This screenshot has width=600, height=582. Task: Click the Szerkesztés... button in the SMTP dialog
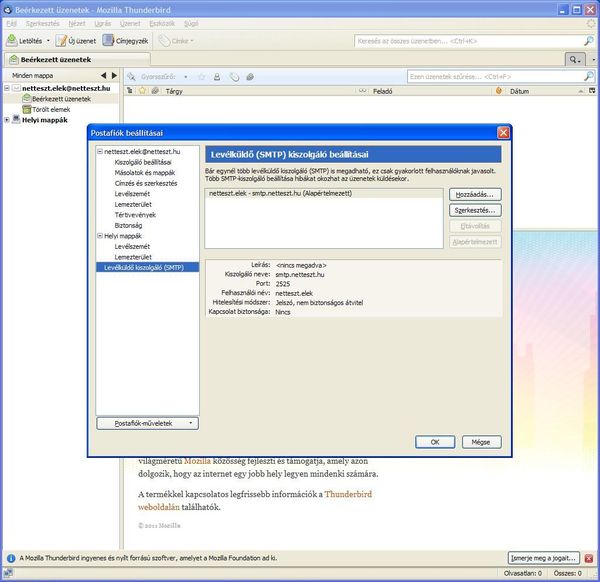pyautogui.click(x=475, y=210)
